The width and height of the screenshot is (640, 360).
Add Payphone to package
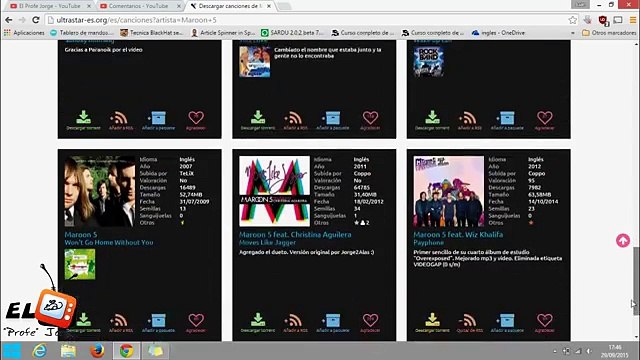(507, 323)
